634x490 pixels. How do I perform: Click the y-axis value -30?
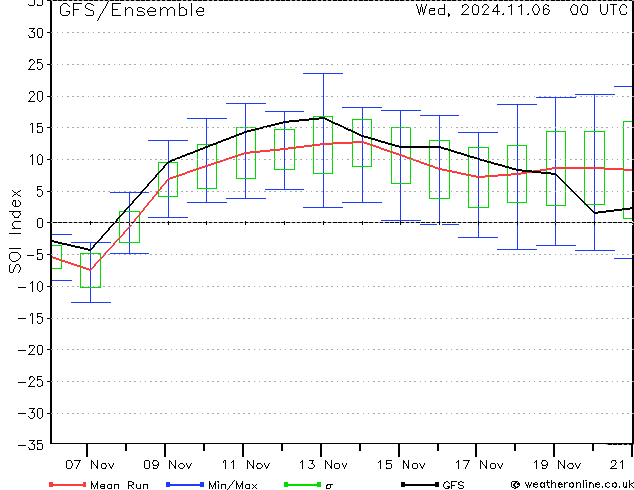pyautogui.click(x=31, y=414)
